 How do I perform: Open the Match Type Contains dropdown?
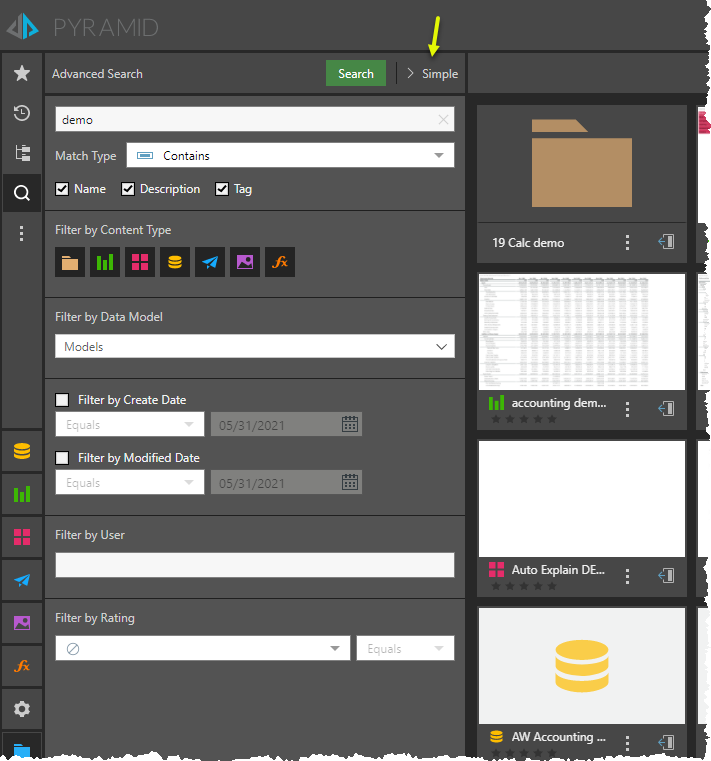click(290, 155)
